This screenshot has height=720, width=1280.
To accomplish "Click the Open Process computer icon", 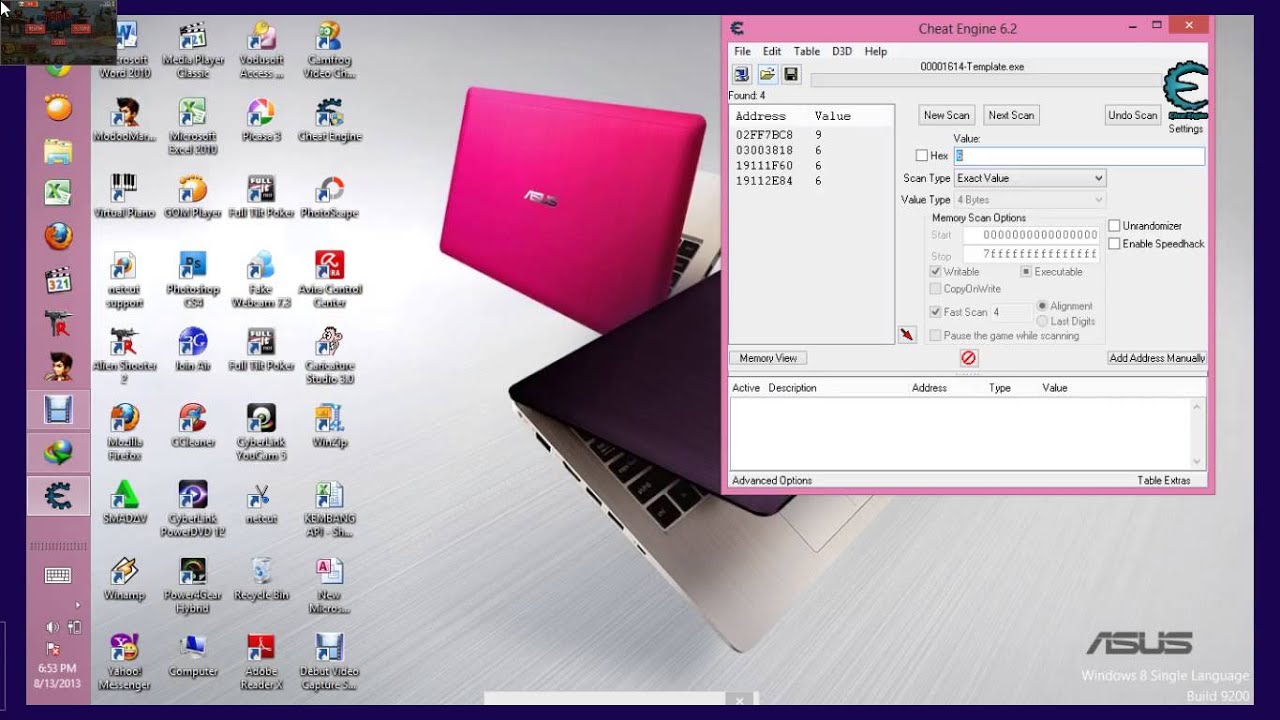I will coord(742,74).
